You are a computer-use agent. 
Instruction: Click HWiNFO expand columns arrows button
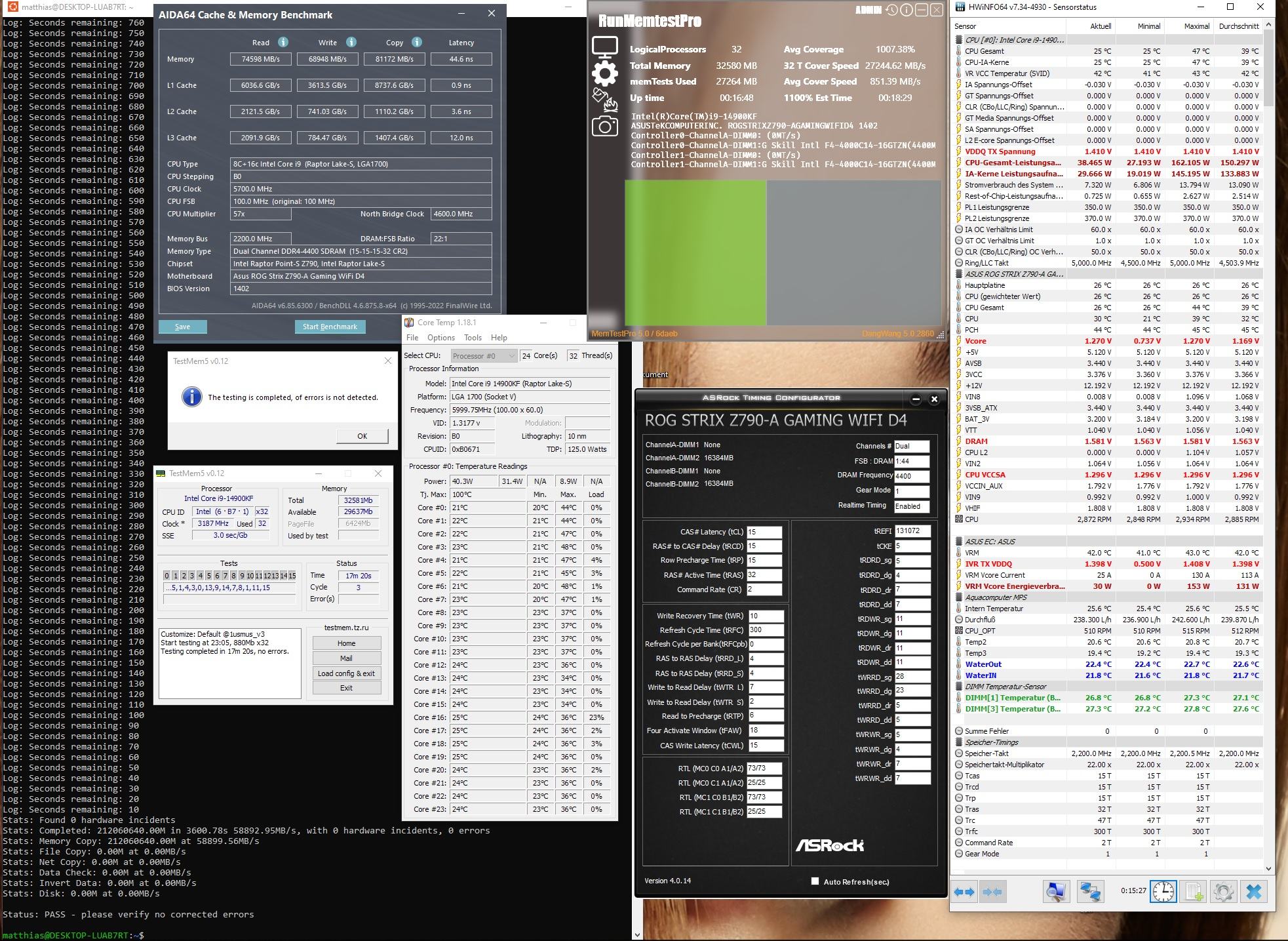(x=965, y=892)
